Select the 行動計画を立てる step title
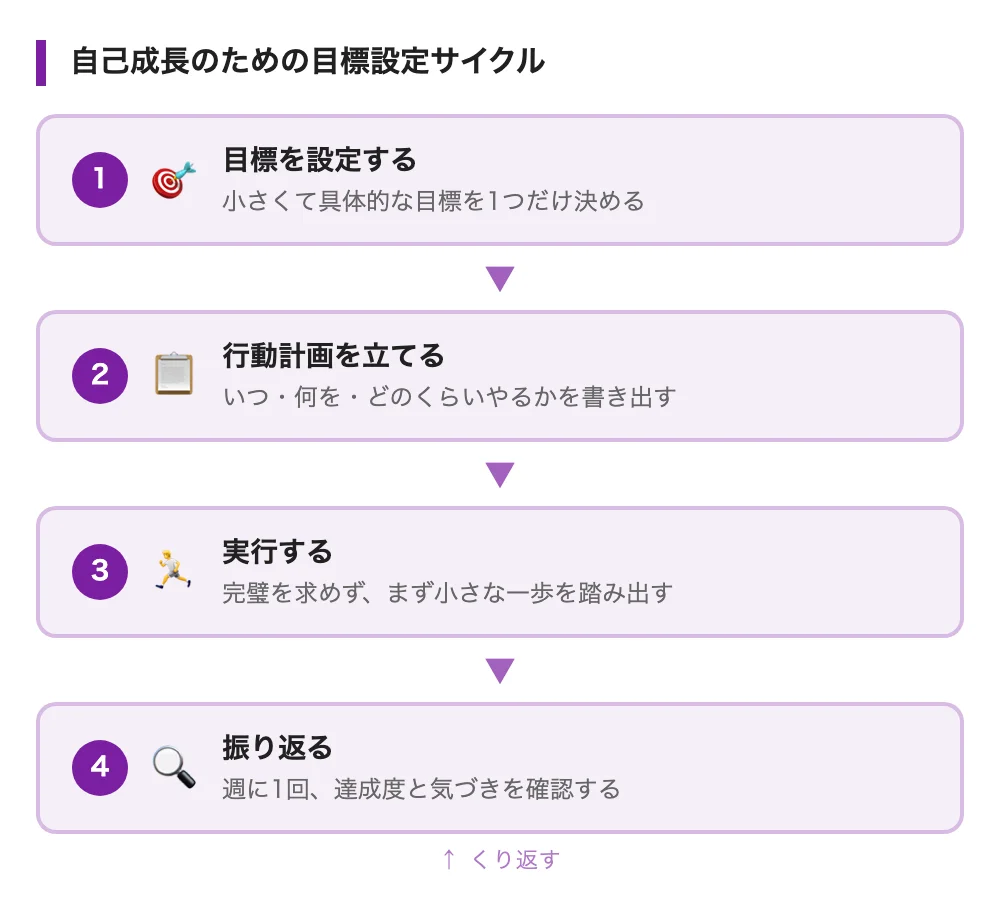This screenshot has width=1000, height=924. tap(333, 355)
